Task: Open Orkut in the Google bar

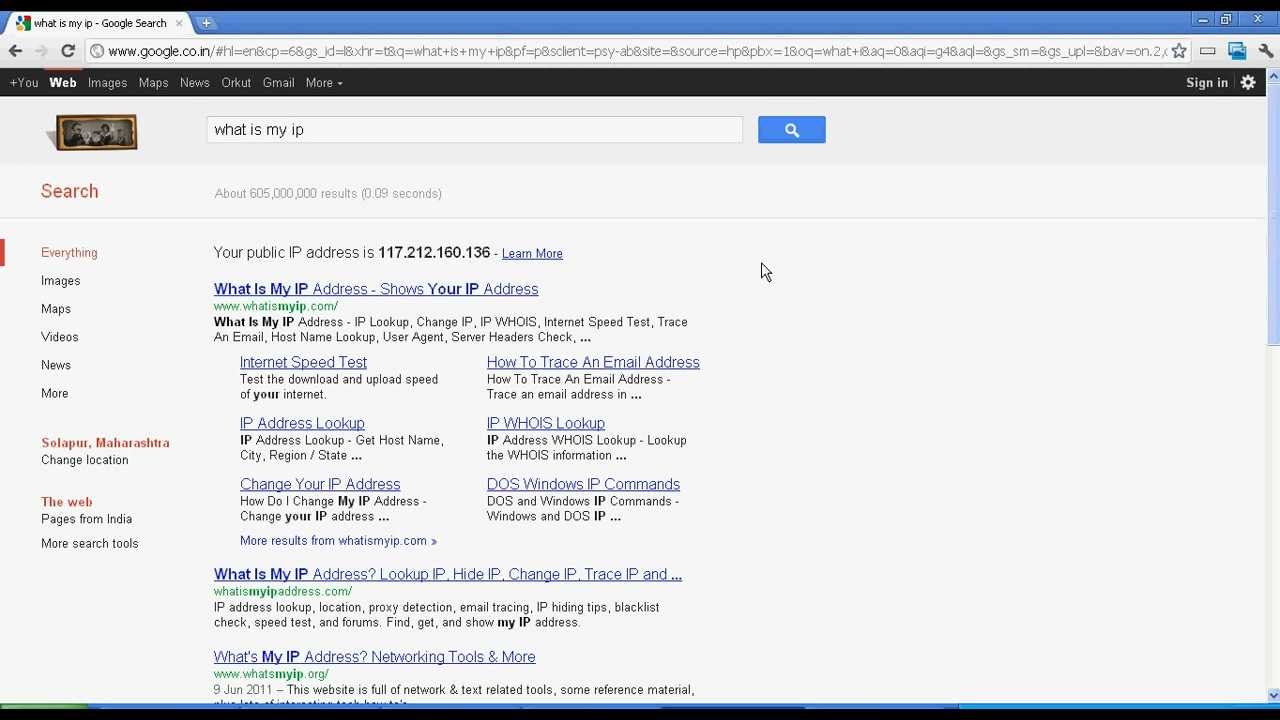Action: point(236,83)
